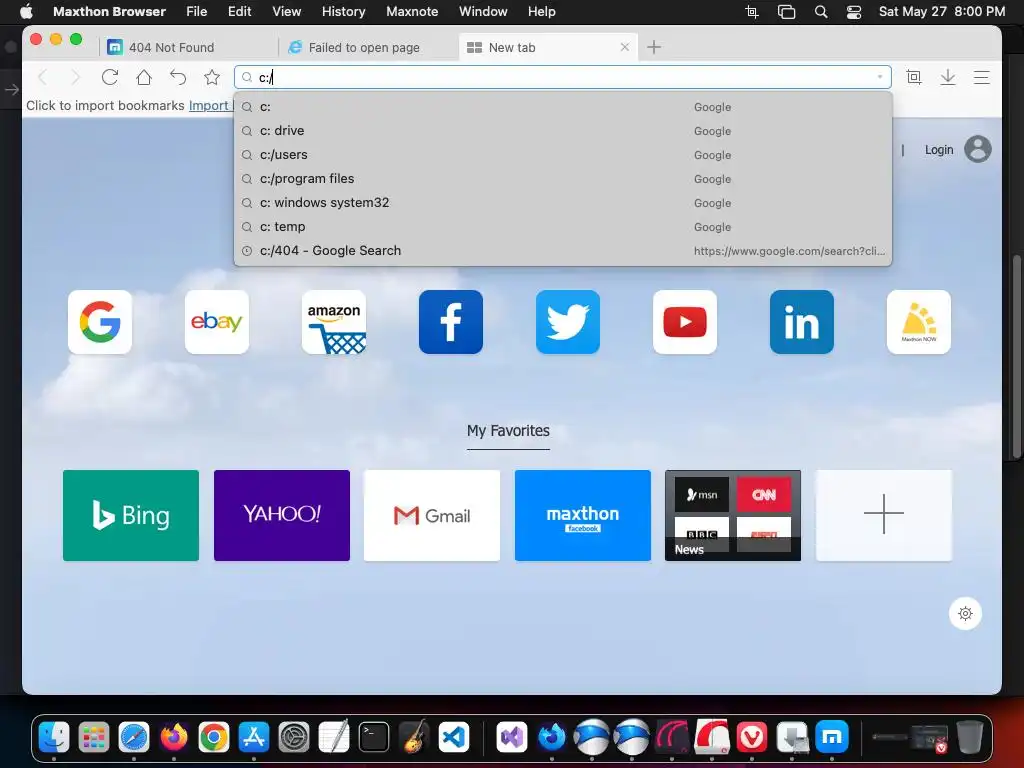Go back with the back arrow

point(43,77)
